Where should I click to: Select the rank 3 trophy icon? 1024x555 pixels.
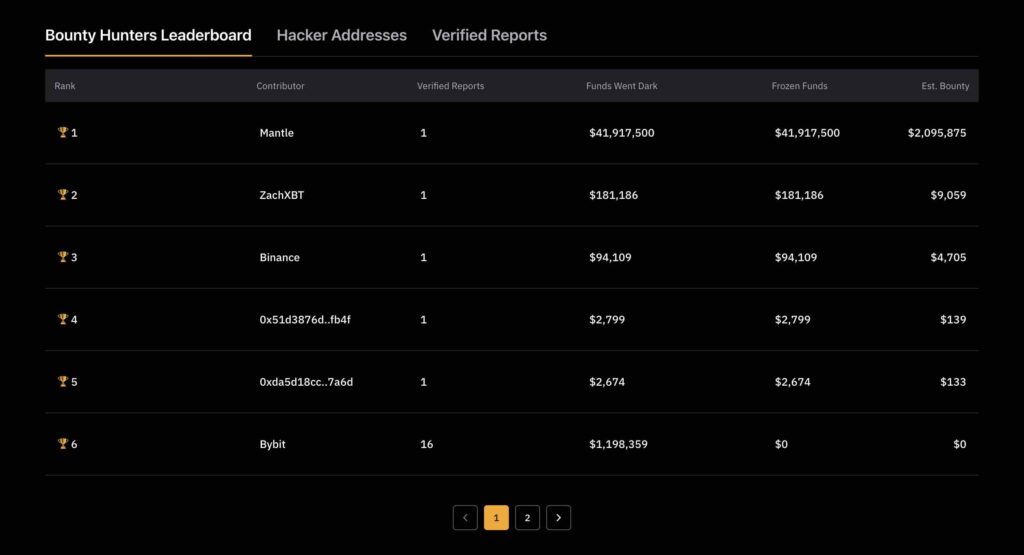[x=63, y=257]
